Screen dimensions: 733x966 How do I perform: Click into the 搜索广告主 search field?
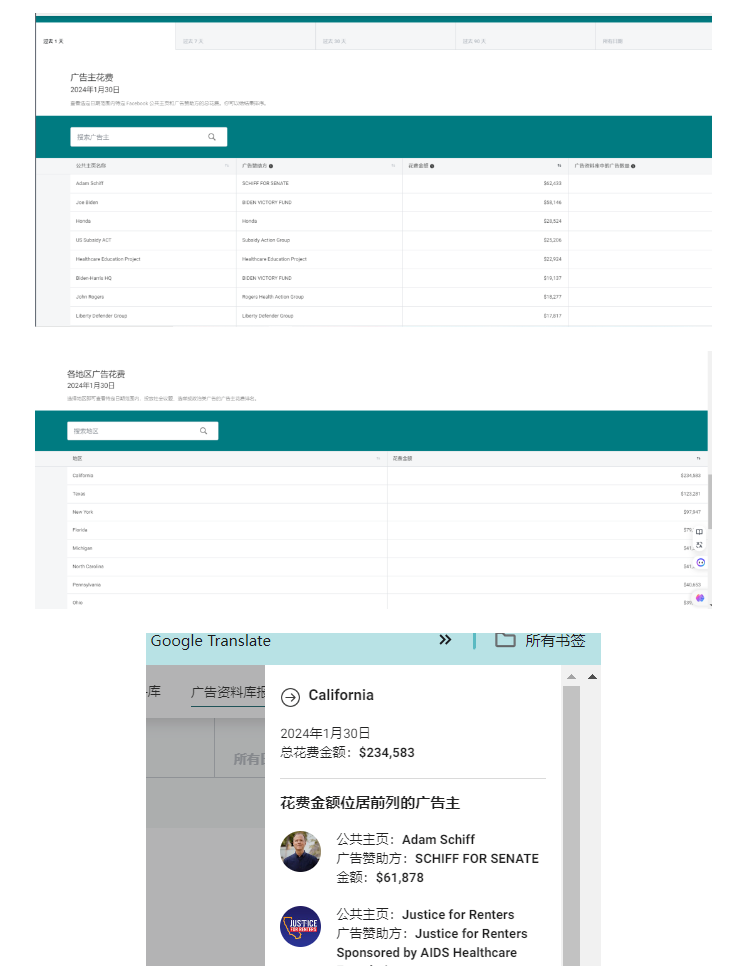pos(148,137)
